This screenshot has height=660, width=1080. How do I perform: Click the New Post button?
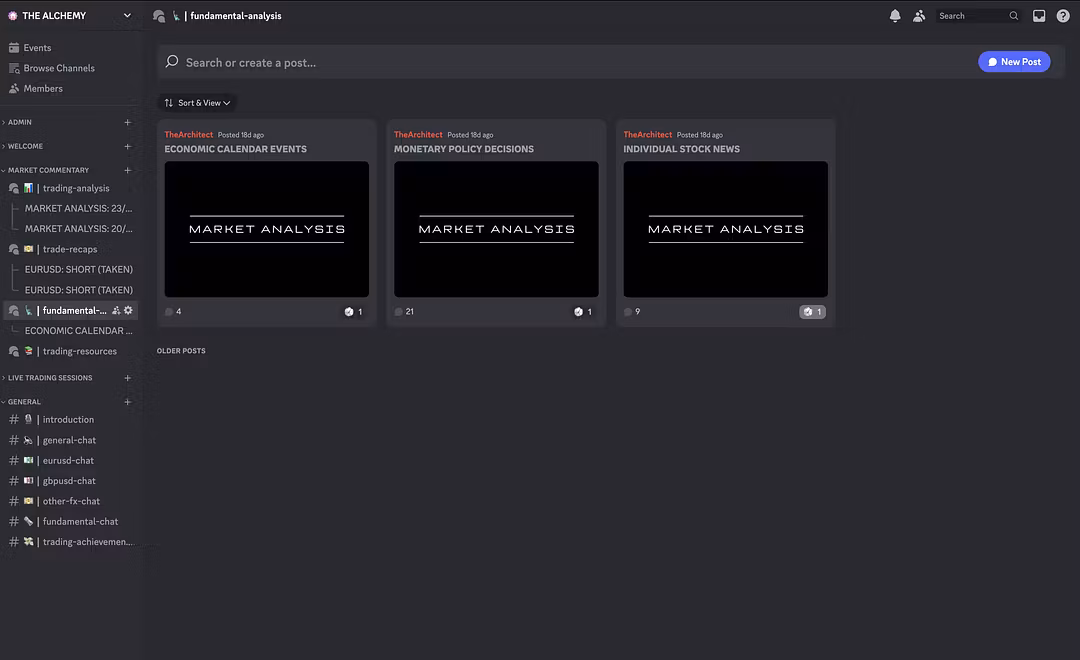click(1014, 62)
